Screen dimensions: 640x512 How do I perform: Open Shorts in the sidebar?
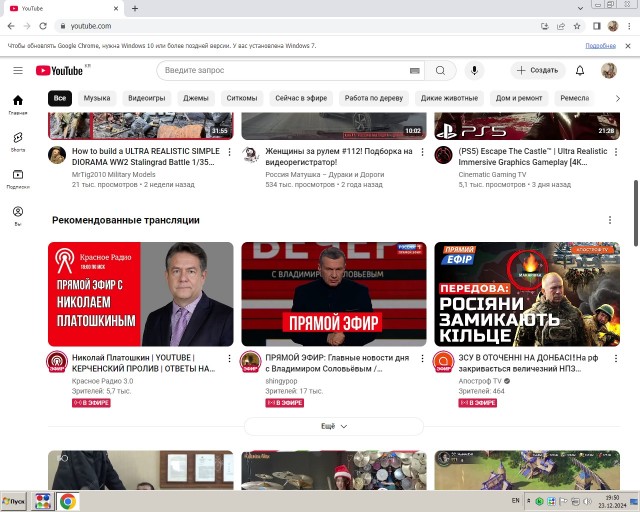pyautogui.click(x=18, y=142)
